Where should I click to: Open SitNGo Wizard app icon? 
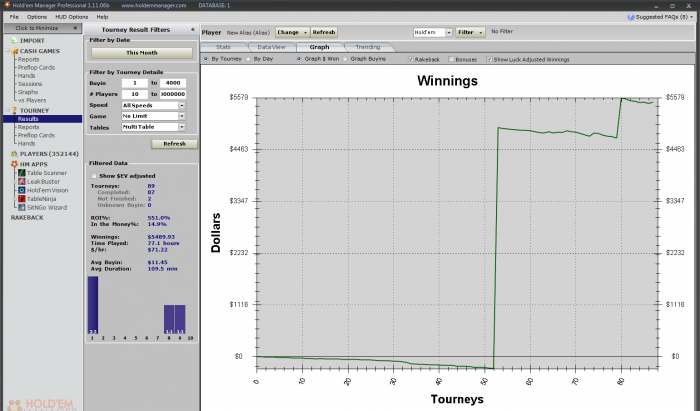pos(21,208)
